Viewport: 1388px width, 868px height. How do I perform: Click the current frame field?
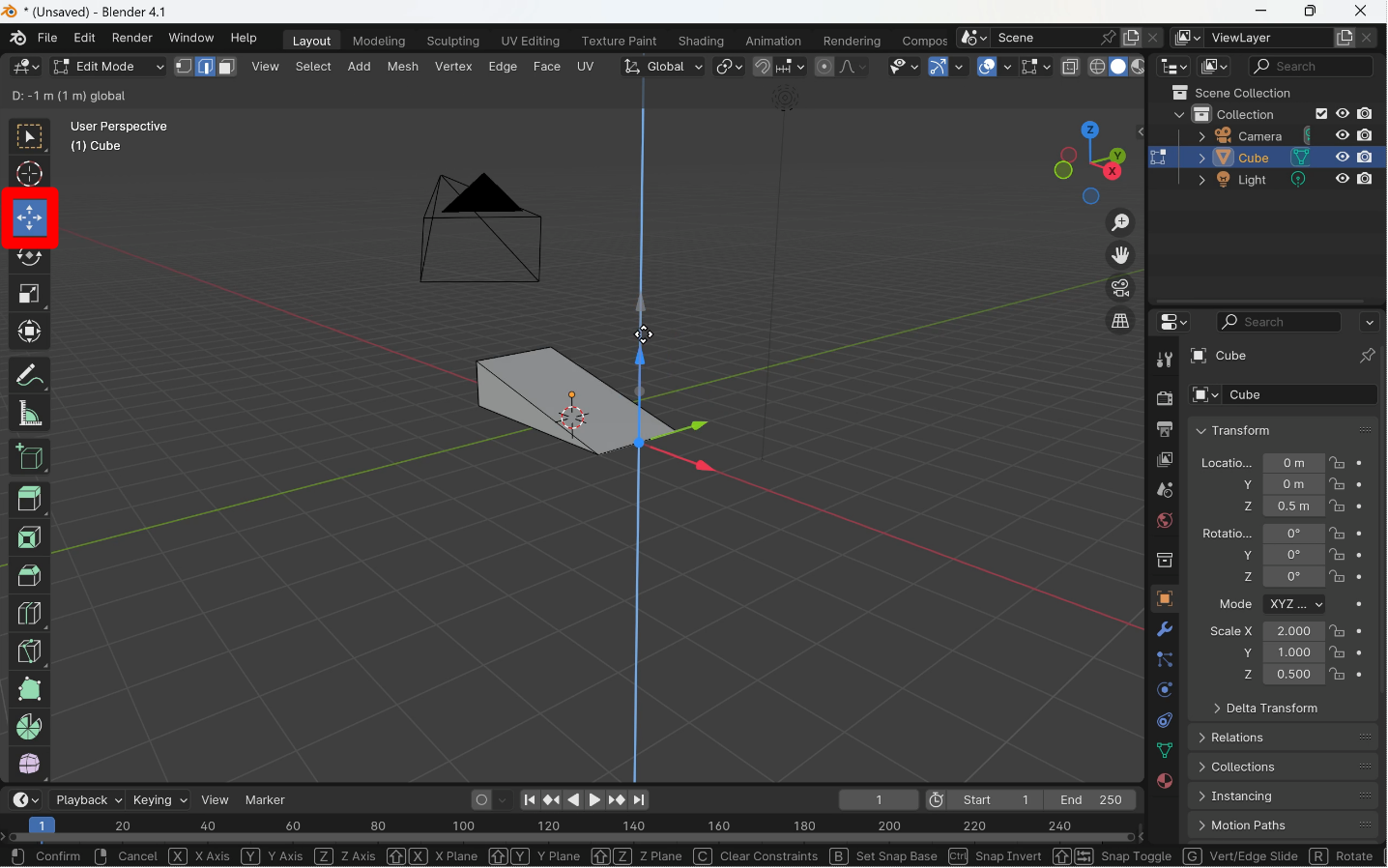coord(879,800)
